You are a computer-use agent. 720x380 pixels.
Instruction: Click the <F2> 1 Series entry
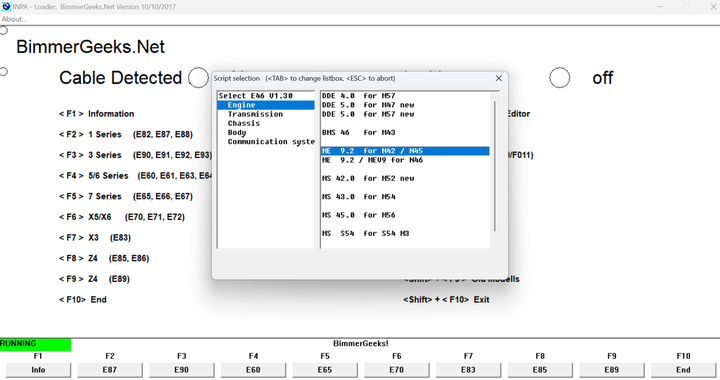click(x=126, y=134)
